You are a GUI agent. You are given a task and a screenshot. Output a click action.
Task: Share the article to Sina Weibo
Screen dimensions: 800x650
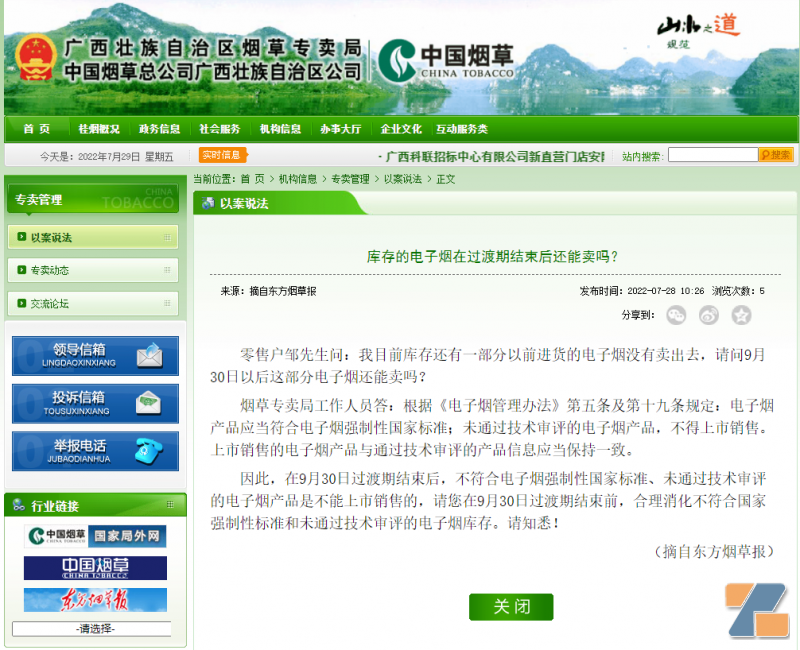[708, 315]
